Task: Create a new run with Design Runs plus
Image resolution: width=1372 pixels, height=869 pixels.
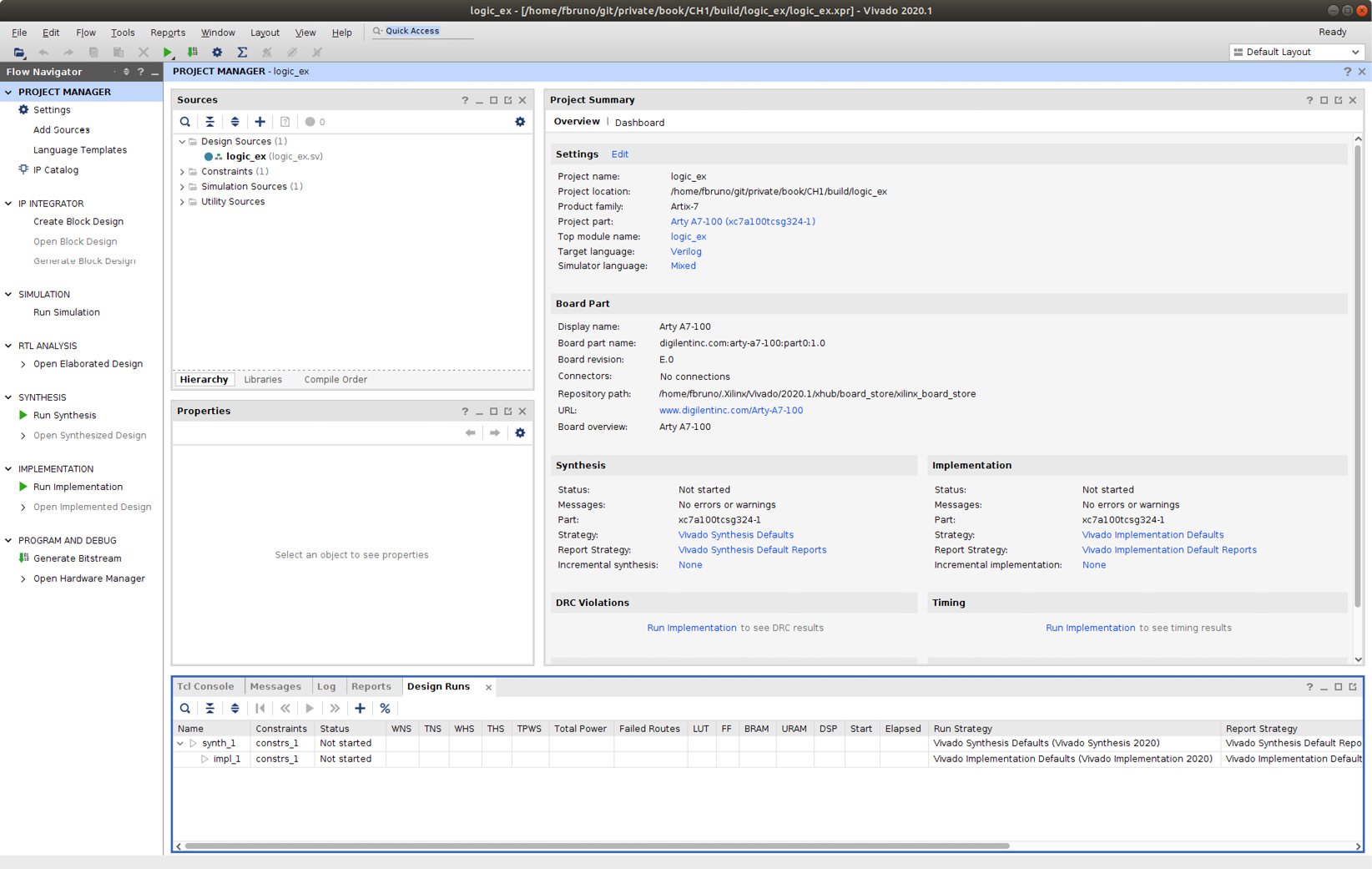Action: click(360, 708)
